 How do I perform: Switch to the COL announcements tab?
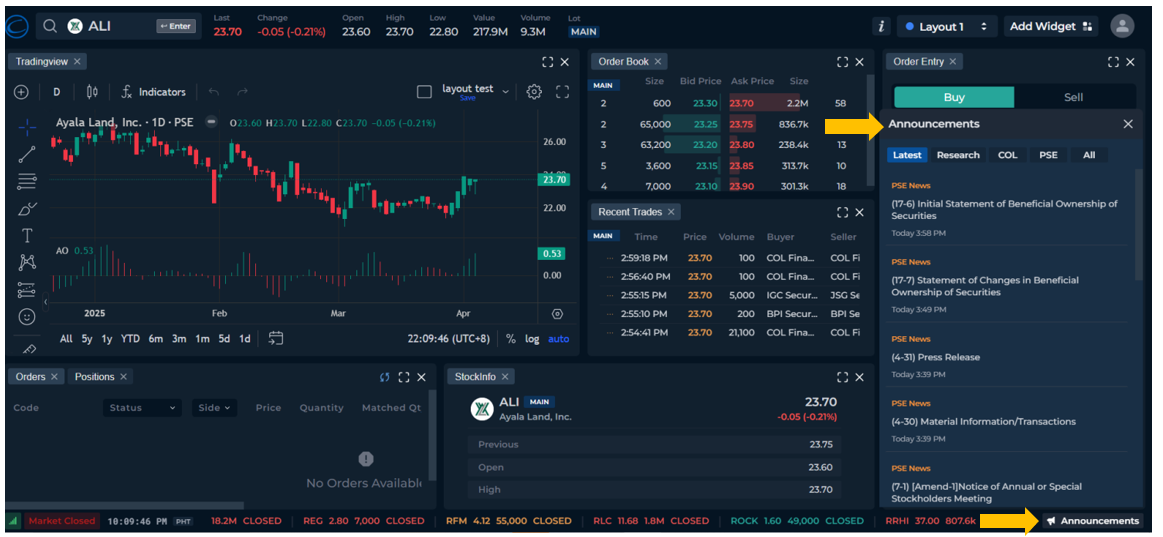click(x=1007, y=155)
